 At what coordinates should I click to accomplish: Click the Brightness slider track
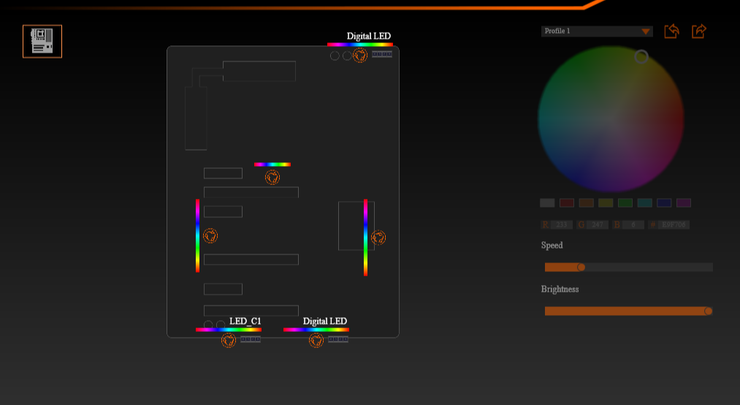[x=625, y=311]
